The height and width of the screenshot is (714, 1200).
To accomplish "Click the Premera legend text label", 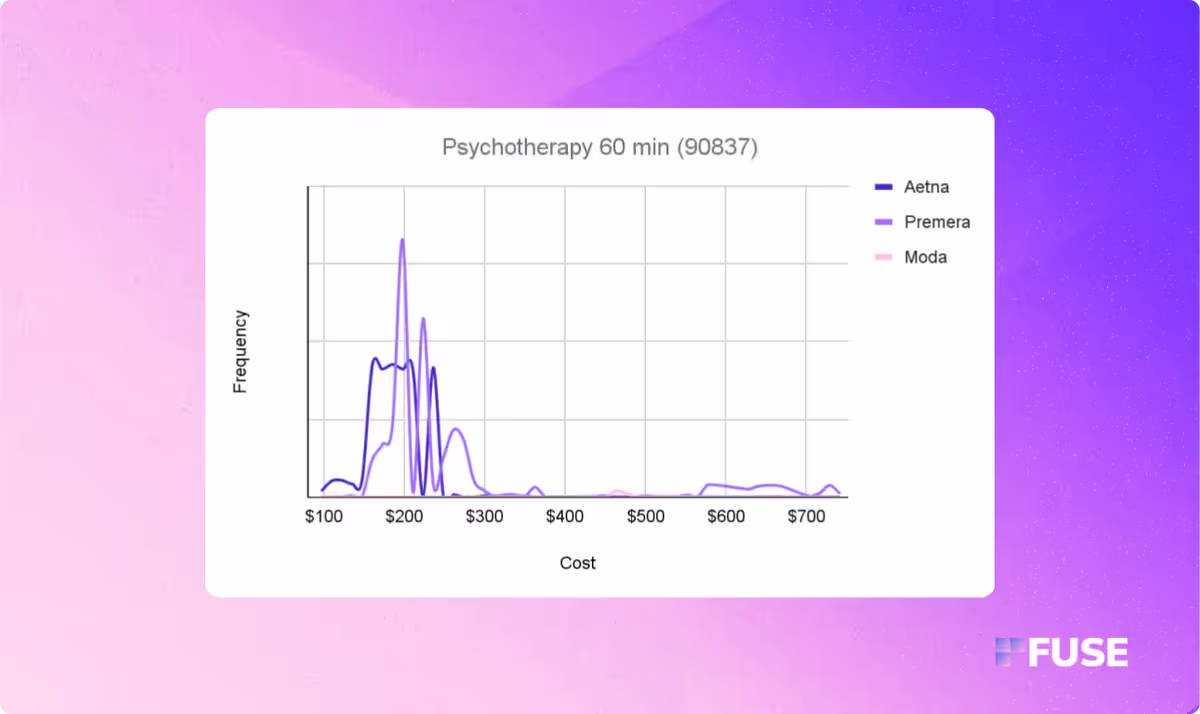I will (x=937, y=222).
